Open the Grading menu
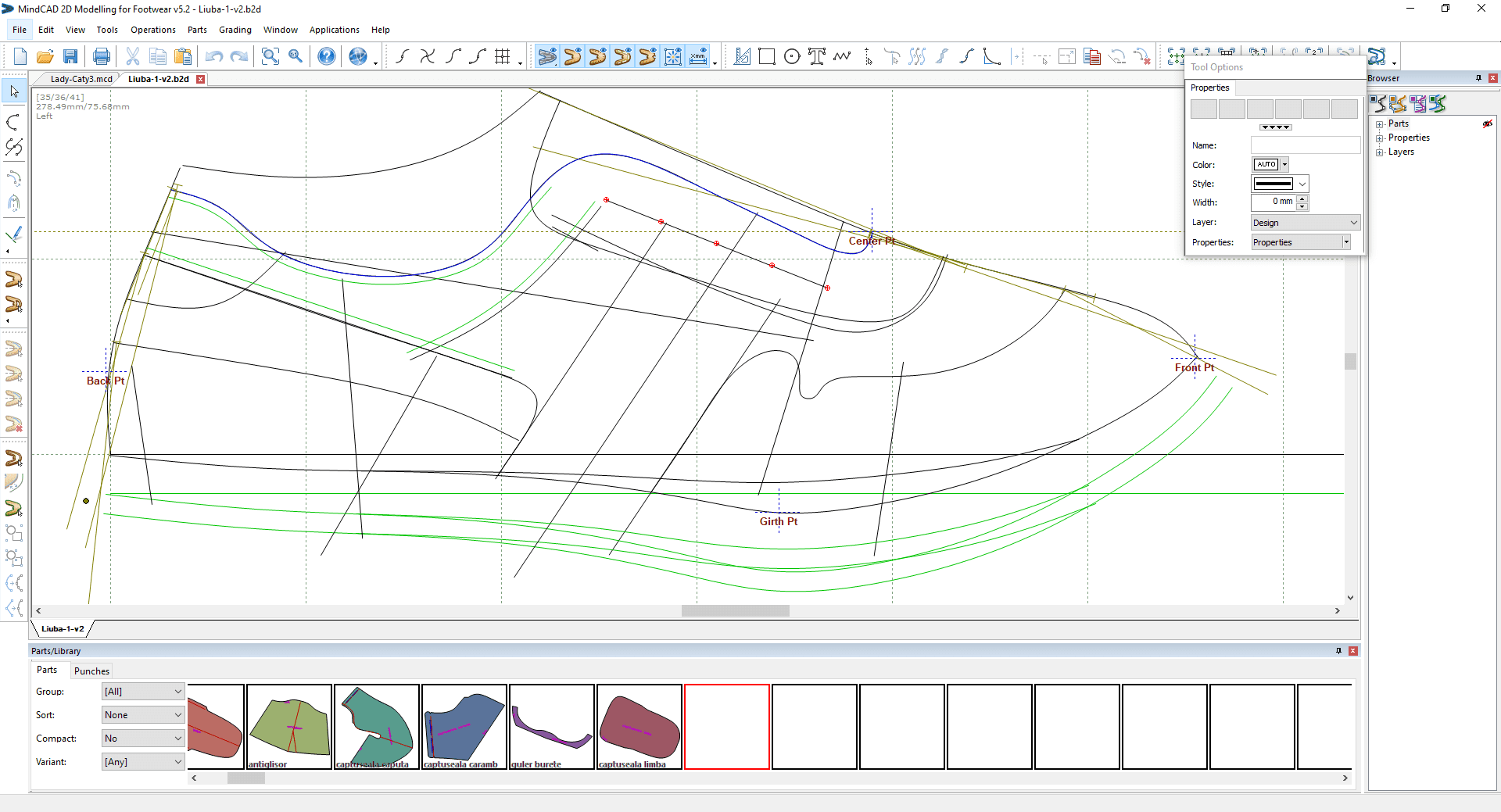This screenshot has height=812, width=1501. click(235, 30)
